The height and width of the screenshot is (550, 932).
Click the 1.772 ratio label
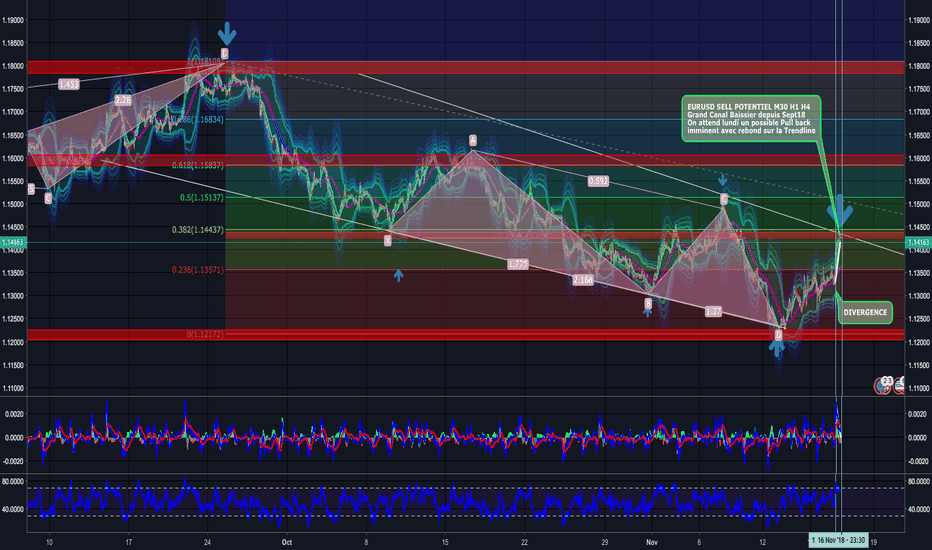point(518,264)
